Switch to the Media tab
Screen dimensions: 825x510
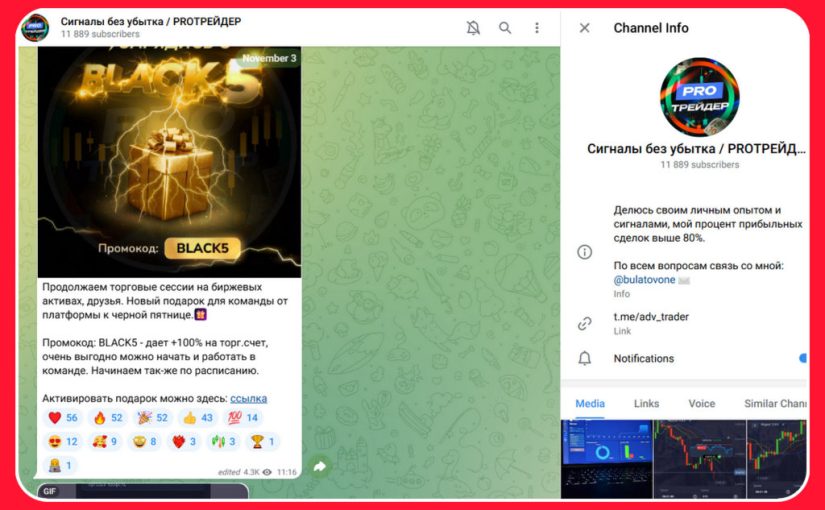pos(590,404)
